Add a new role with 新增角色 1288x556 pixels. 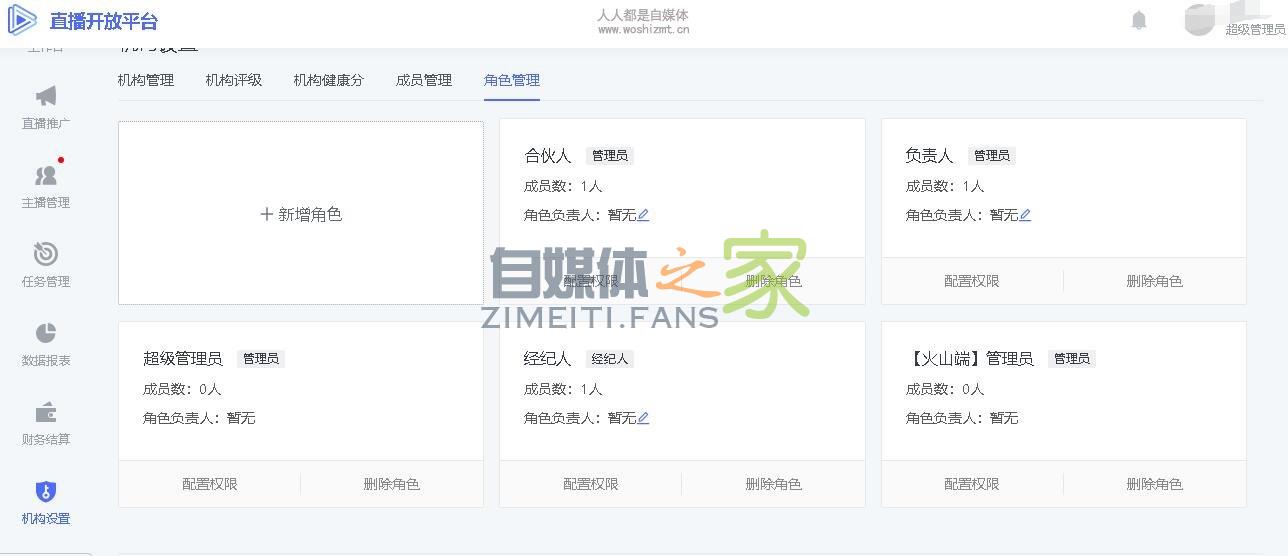coord(301,214)
